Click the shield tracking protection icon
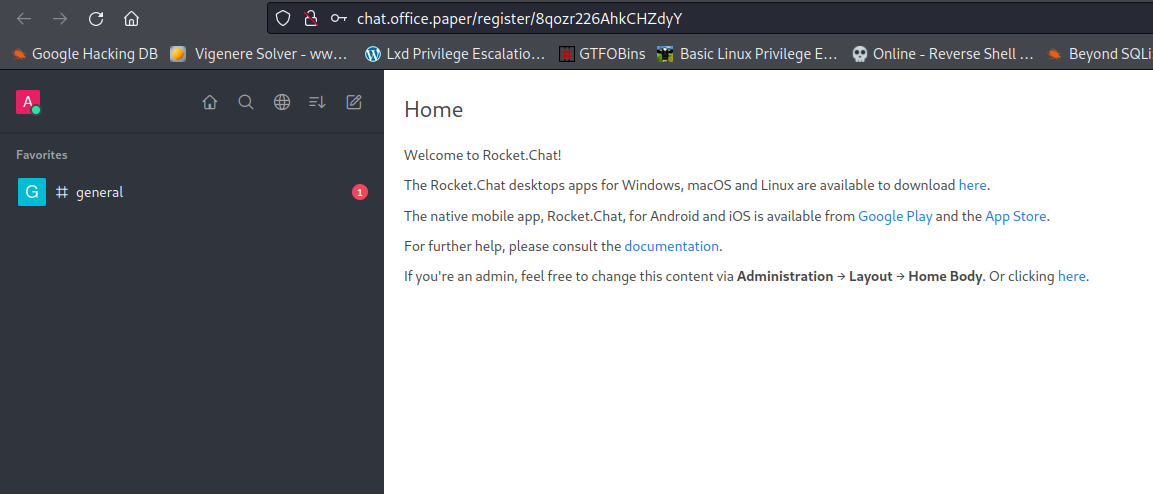The height and width of the screenshot is (494, 1153). coord(283,18)
